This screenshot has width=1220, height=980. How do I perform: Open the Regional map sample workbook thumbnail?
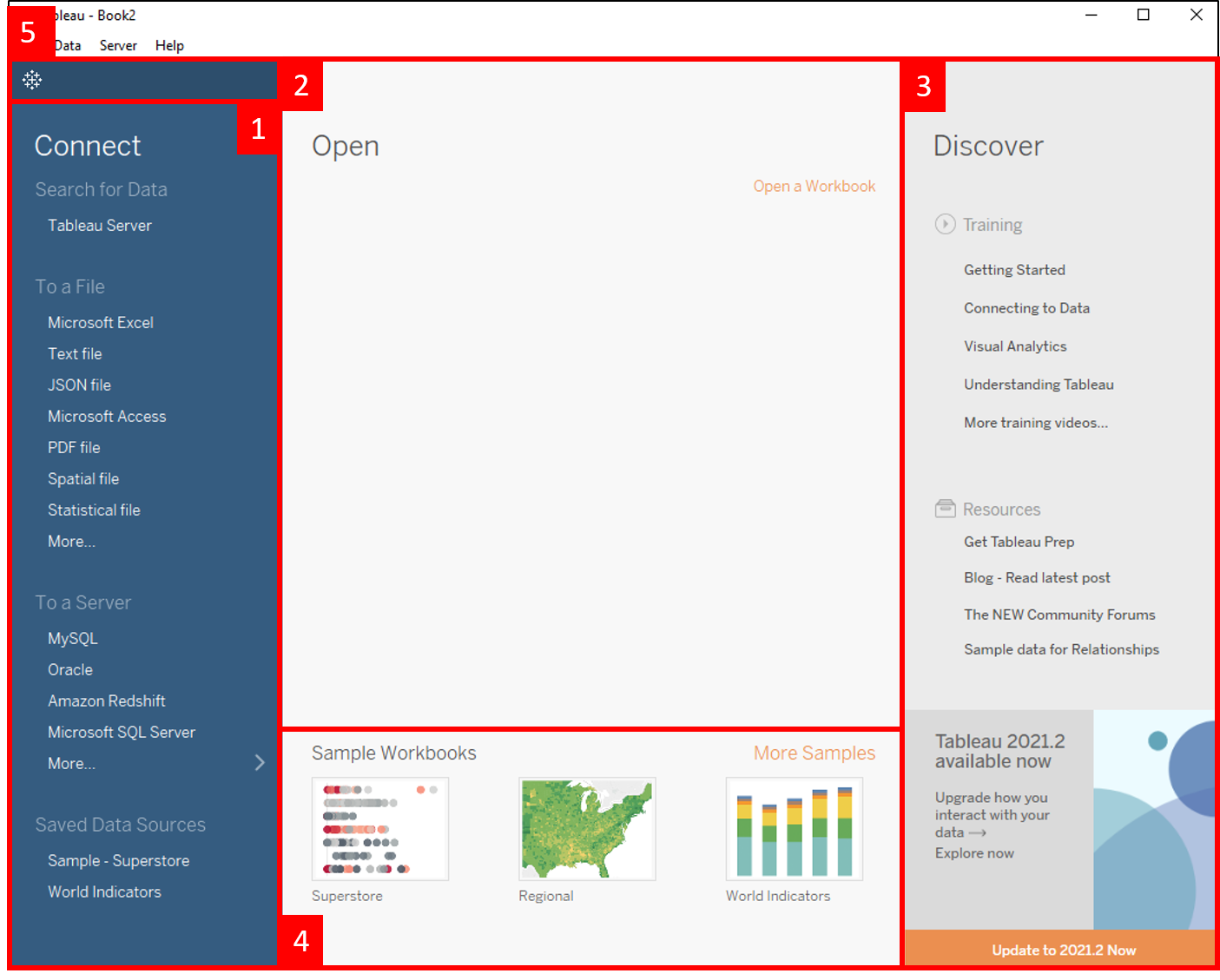point(587,829)
